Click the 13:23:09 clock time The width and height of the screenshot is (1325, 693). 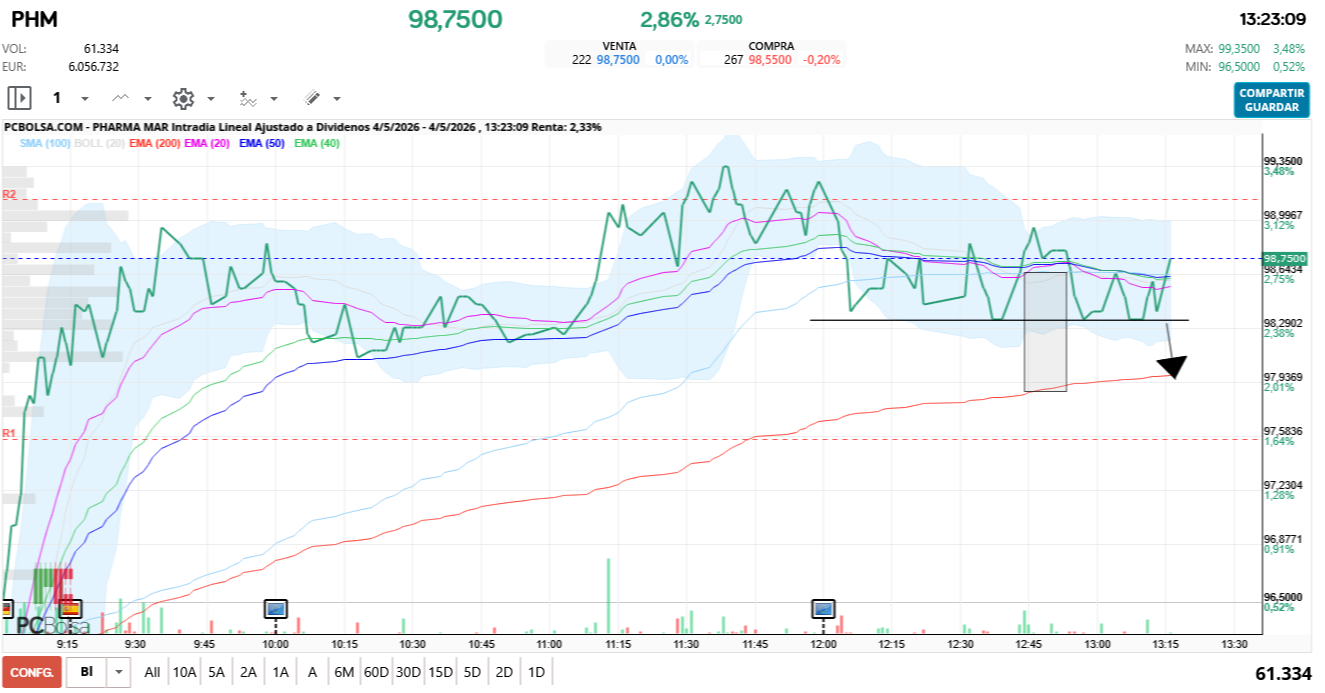click(x=1272, y=19)
